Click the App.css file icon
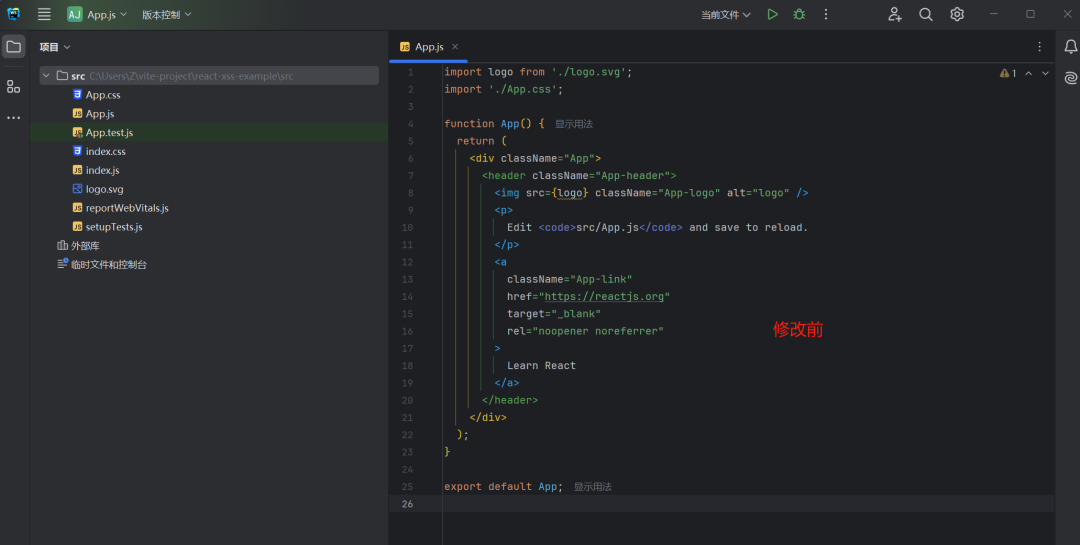1080x545 pixels. (77, 94)
